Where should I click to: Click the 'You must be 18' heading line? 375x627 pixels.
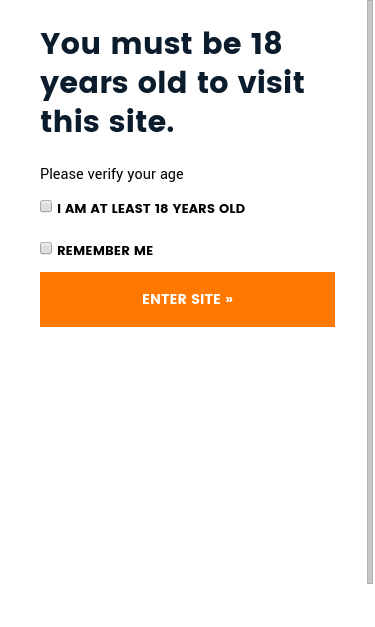162,44
